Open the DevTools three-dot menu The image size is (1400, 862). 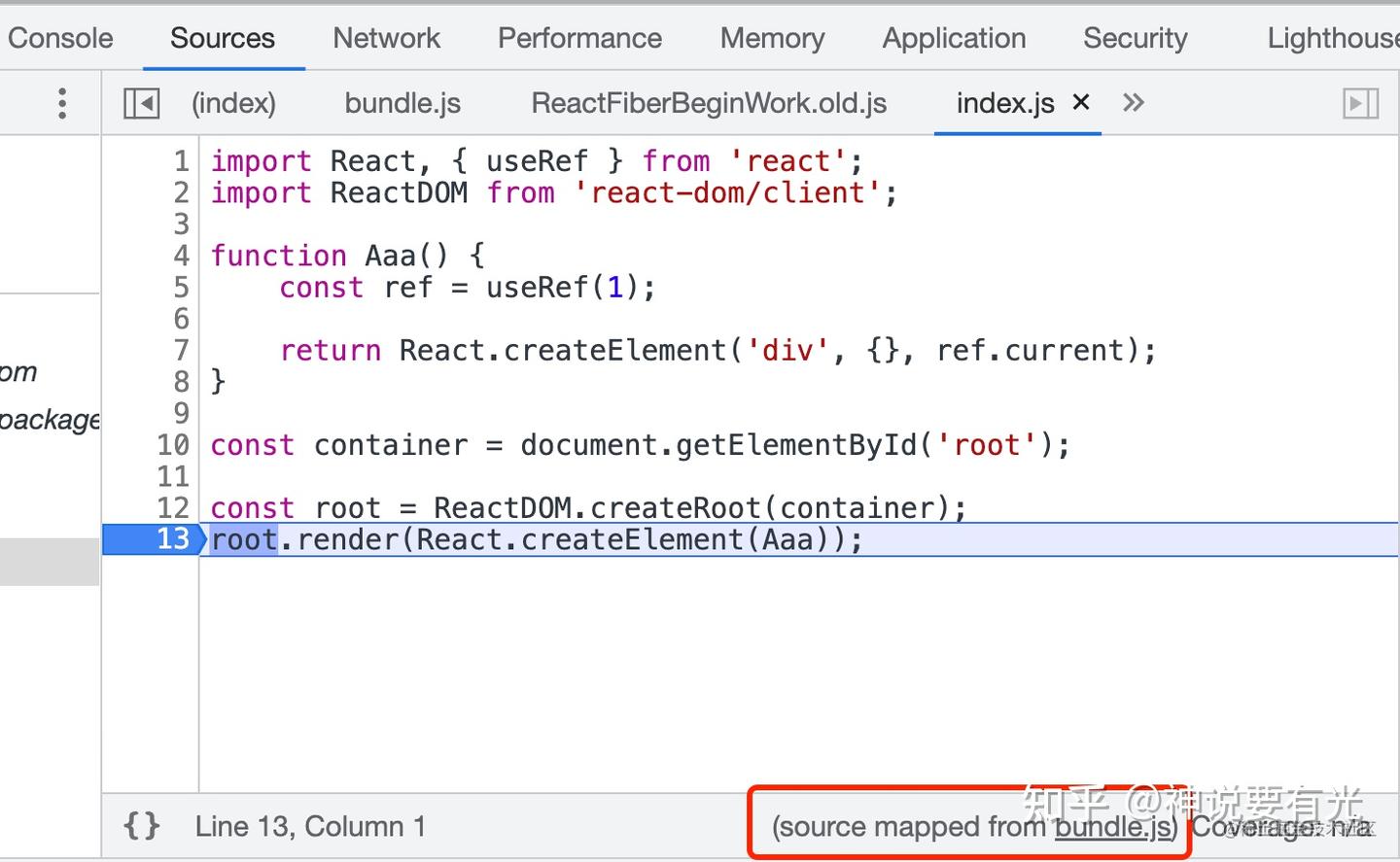point(61,102)
